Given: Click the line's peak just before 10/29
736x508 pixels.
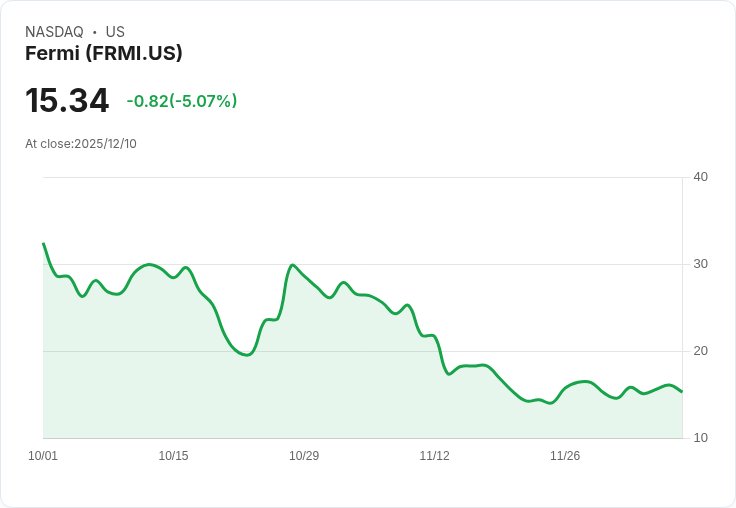Looking at the screenshot, I should click(x=292, y=265).
